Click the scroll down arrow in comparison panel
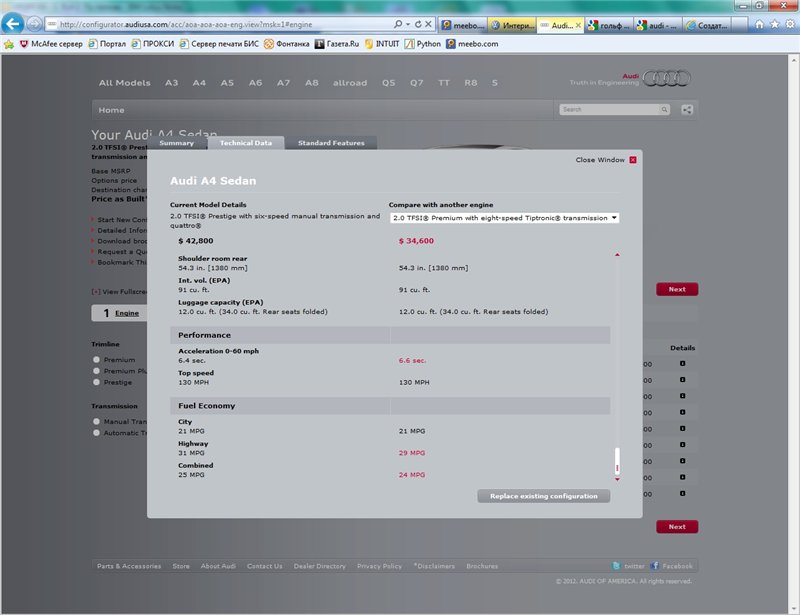 [x=617, y=479]
